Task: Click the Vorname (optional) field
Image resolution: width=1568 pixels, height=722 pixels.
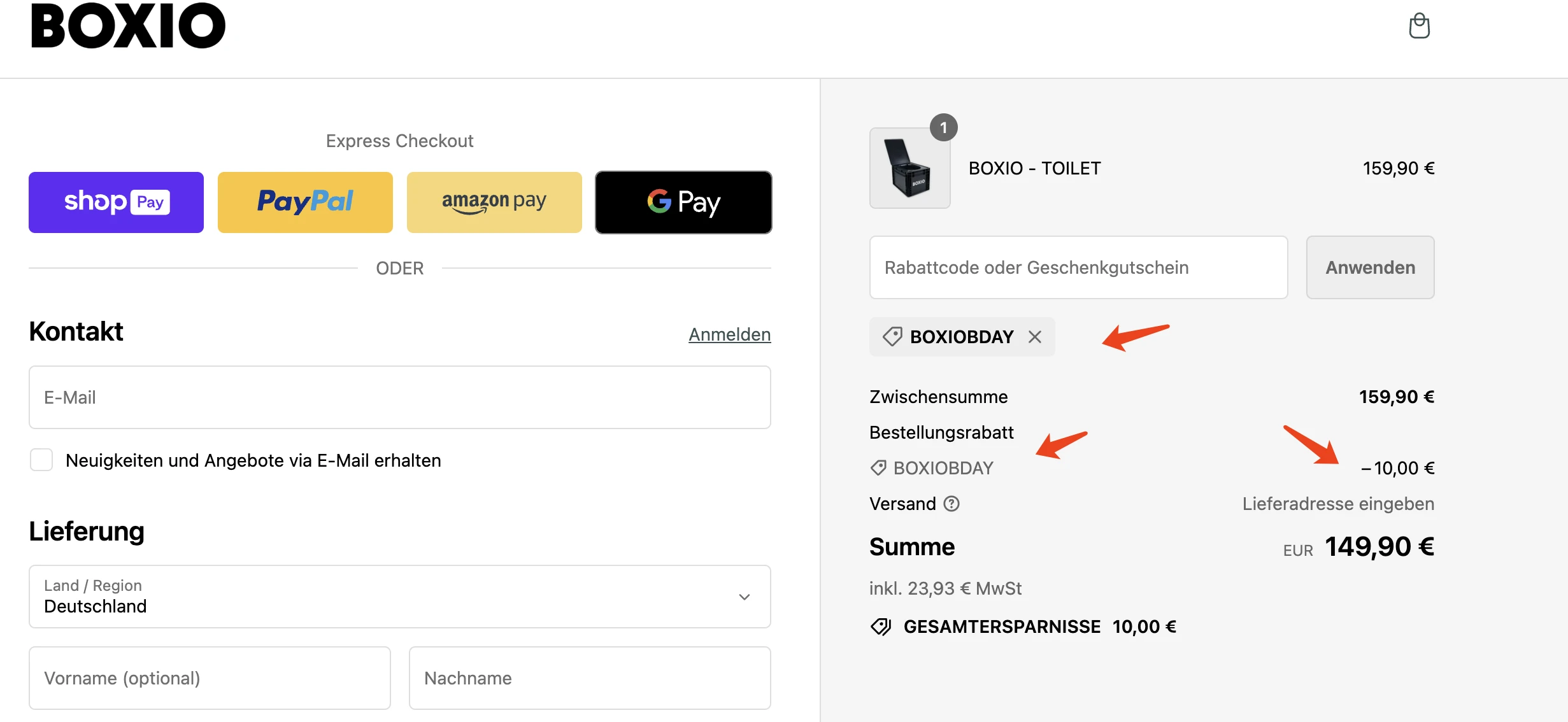Action: pos(210,678)
